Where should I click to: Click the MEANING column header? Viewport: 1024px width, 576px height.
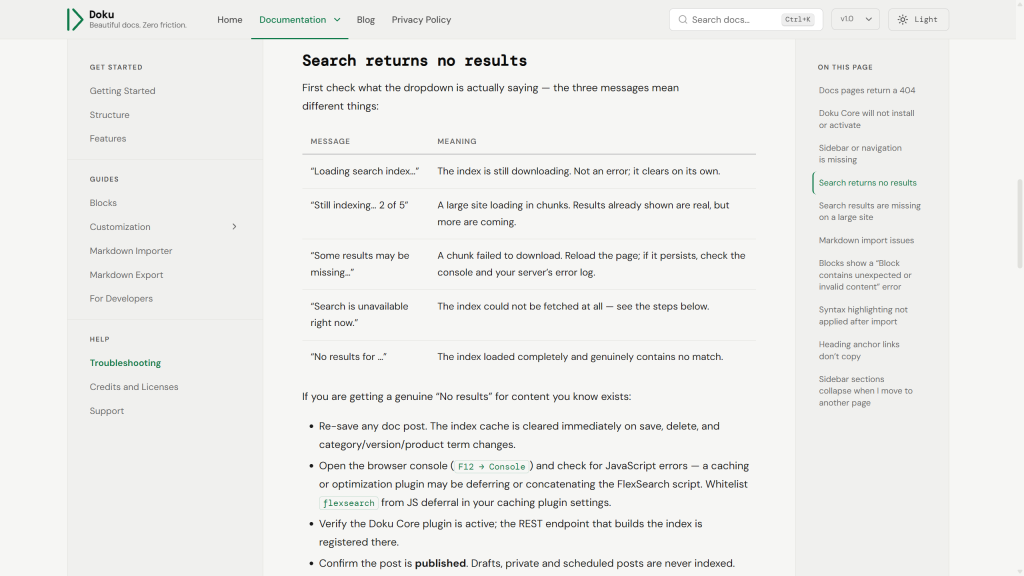pyautogui.click(x=456, y=141)
